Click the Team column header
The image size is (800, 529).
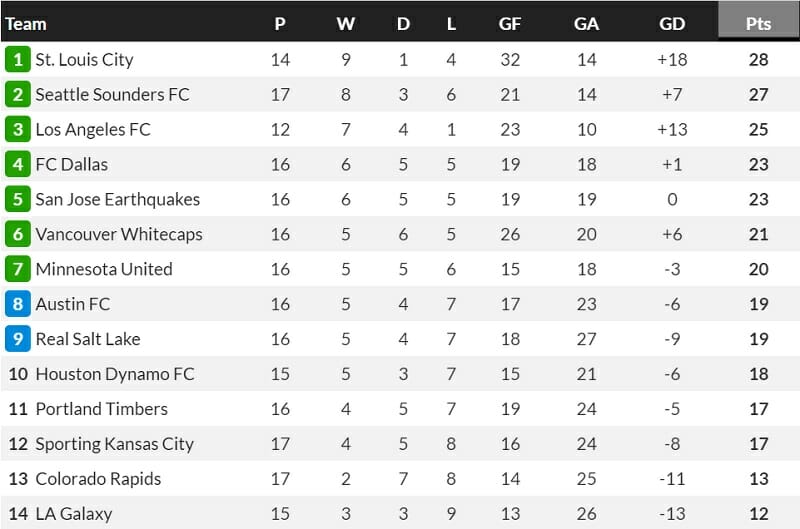26,23
